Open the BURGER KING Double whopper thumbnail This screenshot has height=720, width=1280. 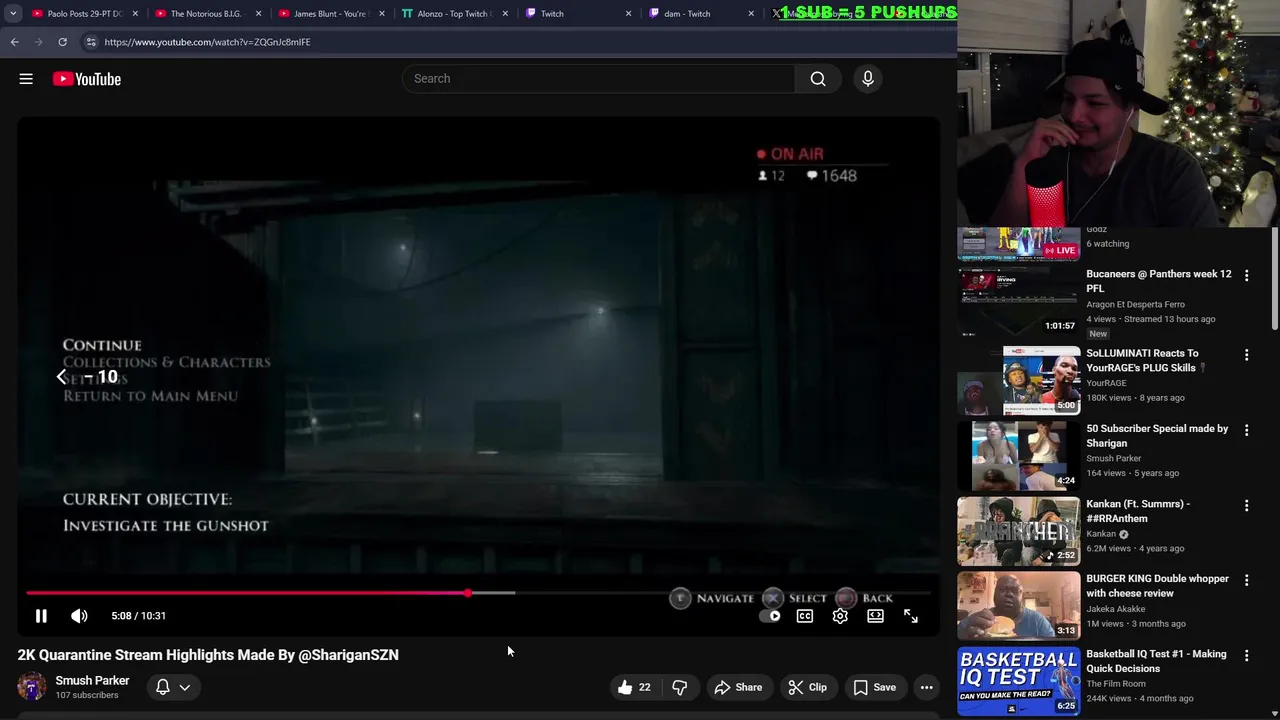pos(1019,605)
